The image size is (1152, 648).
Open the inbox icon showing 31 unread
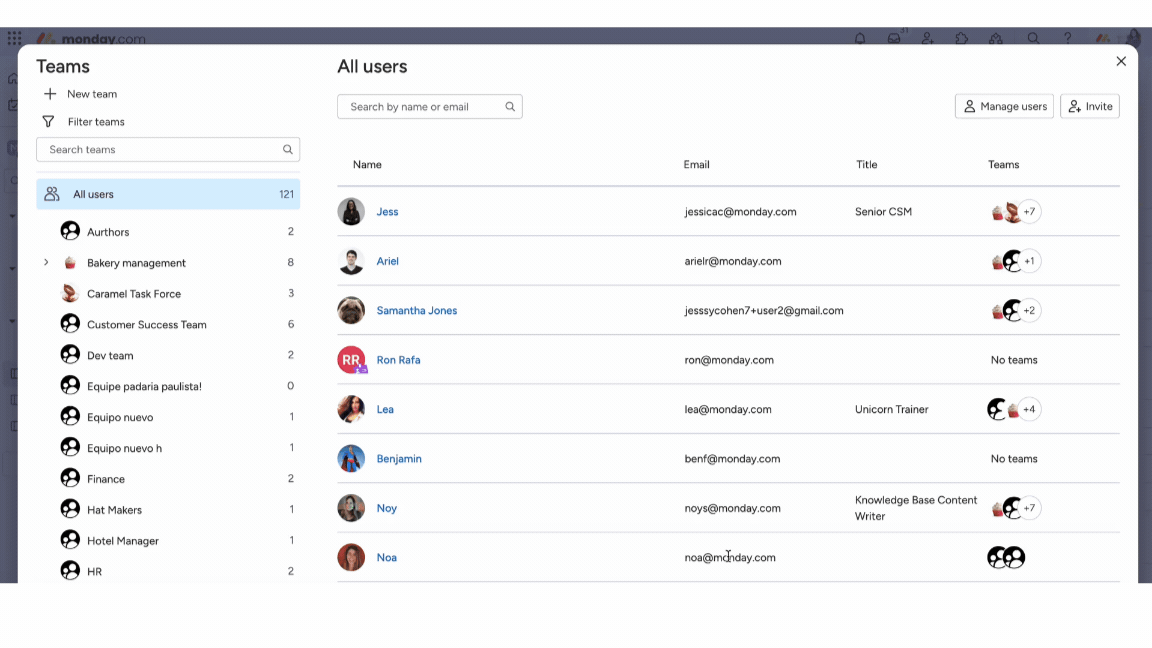pos(894,38)
